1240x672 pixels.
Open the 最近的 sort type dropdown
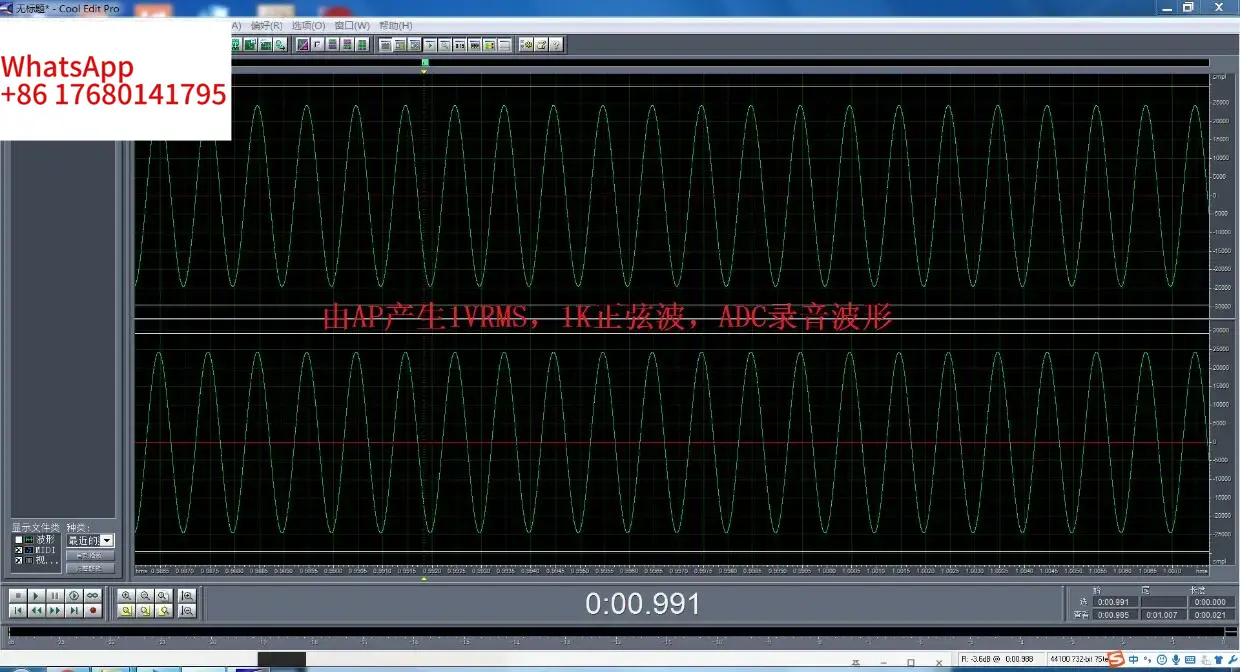pyautogui.click(x=90, y=540)
